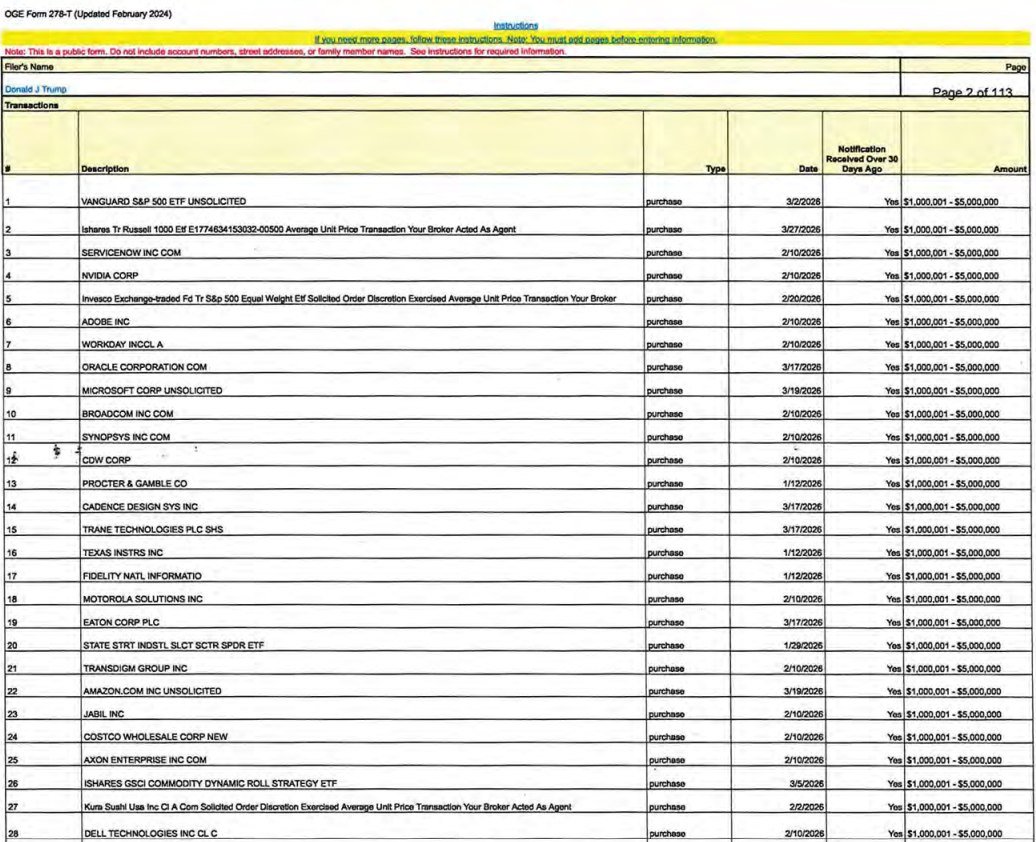1036x842 pixels.
Task: Click the 2/2/2026 date in Kura Sushi row
Action: click(806, 807)
